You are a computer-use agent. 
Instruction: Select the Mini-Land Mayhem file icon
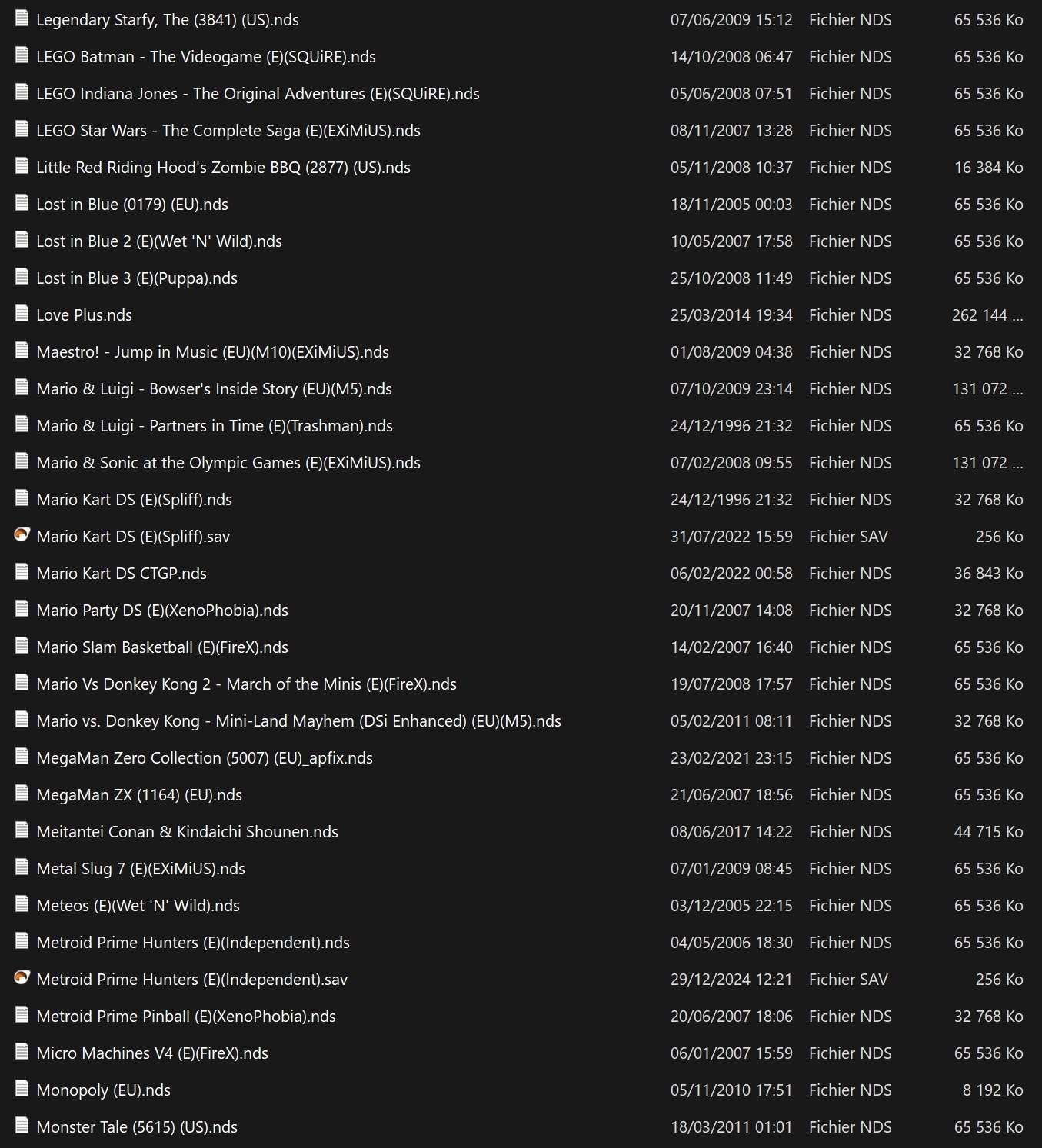click(x=22, y=720)
